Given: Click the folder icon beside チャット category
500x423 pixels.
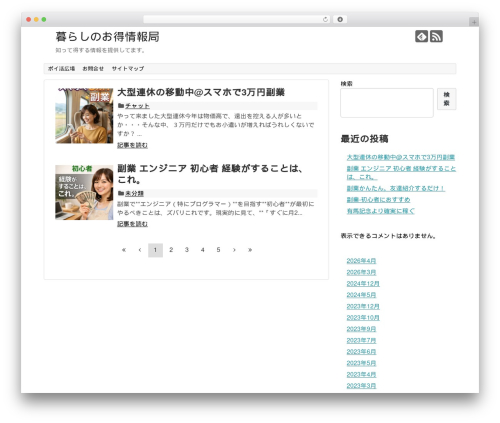Looking at the screenshot, I should 121,106.
